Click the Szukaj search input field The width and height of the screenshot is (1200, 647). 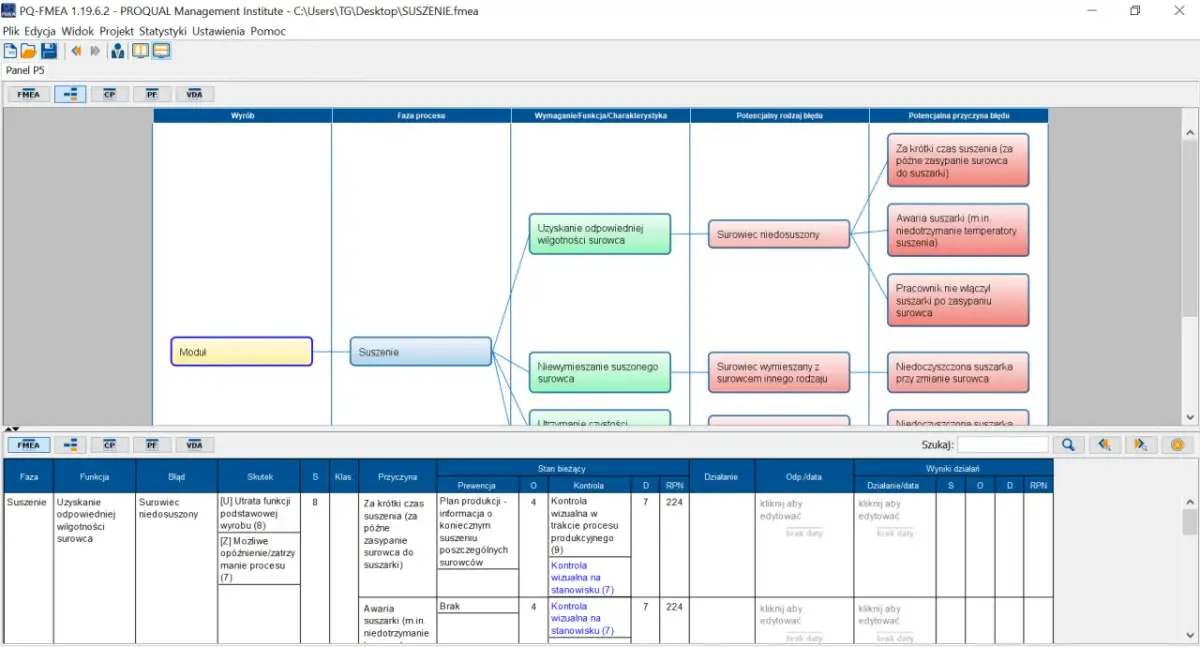(1002, 444)
